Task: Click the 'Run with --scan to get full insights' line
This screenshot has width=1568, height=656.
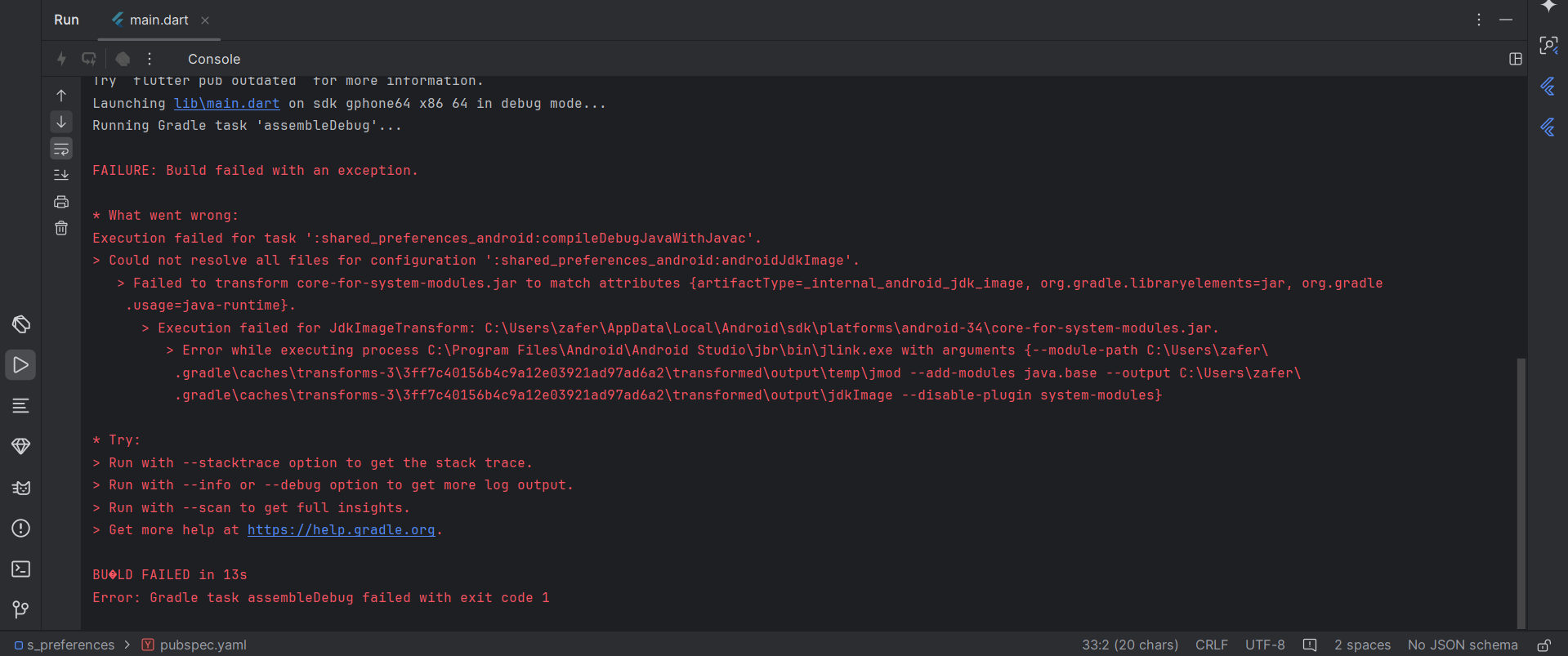Action: (251, 508)
